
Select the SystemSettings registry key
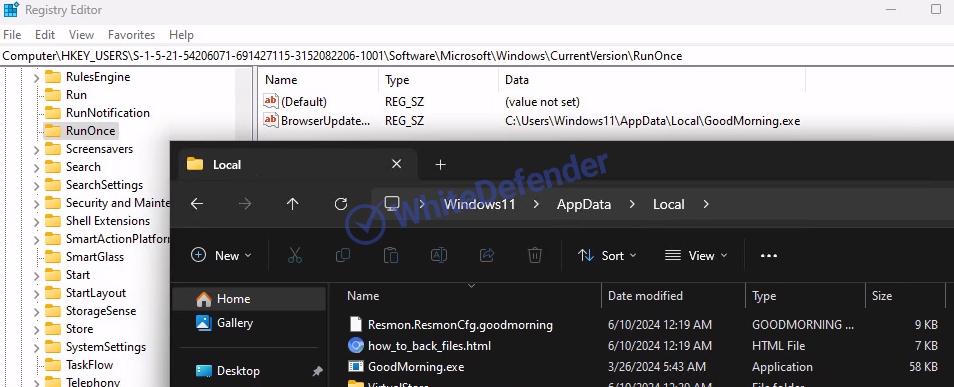pos(106,347)
